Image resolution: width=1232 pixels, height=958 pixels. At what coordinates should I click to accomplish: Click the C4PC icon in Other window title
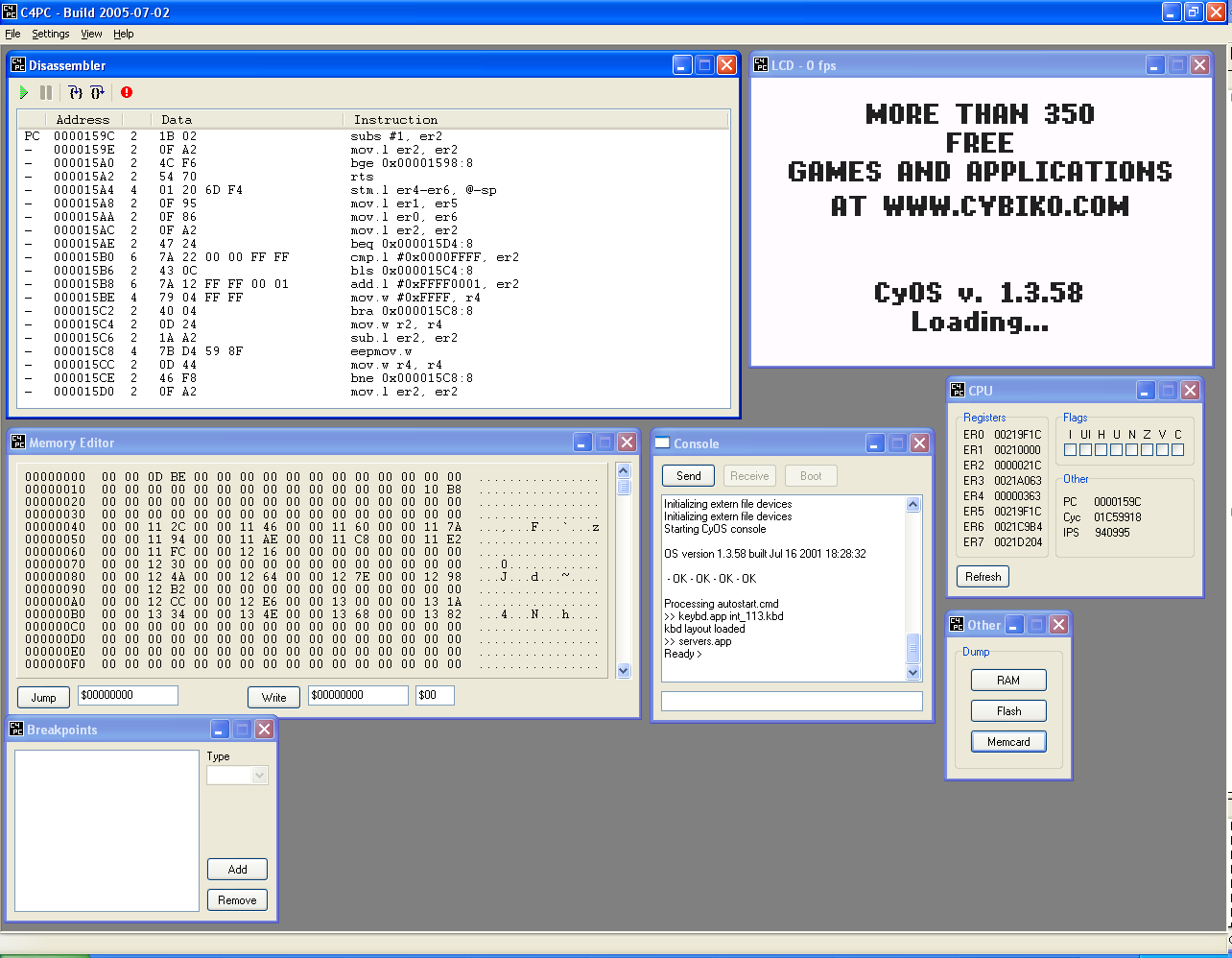click(957, 624)
